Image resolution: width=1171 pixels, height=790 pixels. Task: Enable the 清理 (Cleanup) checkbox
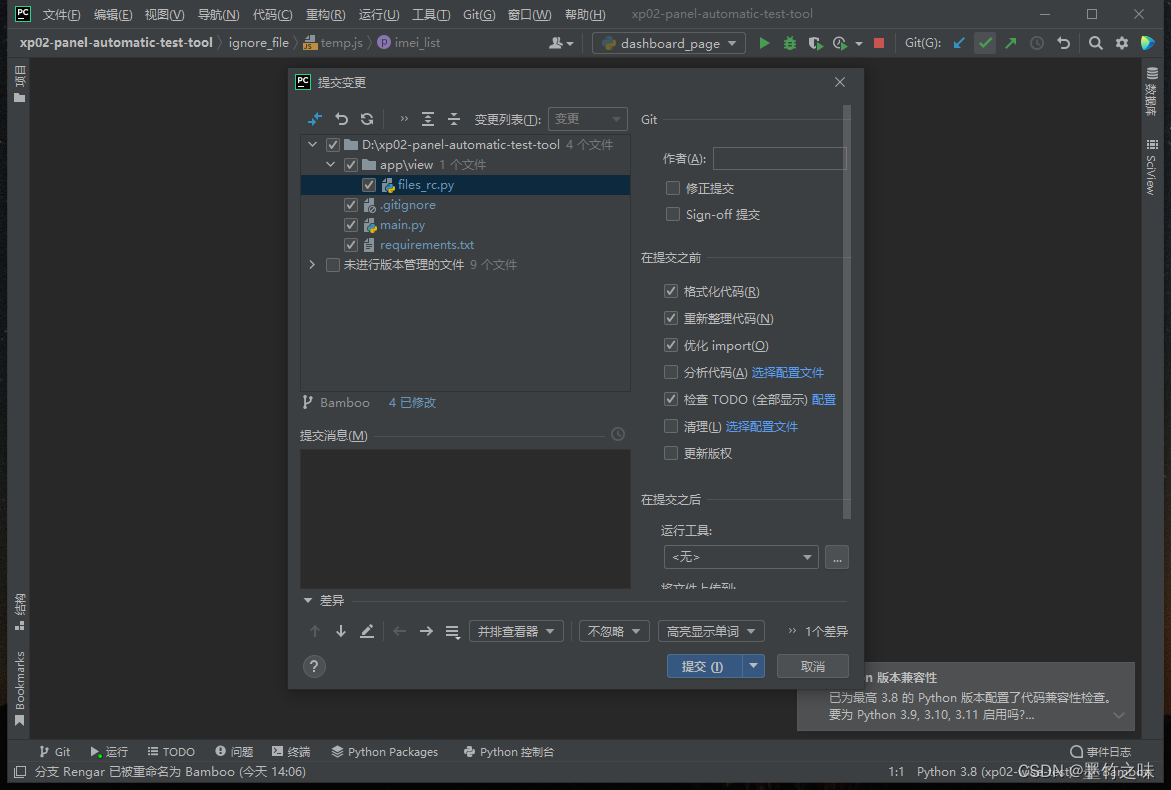671,425
